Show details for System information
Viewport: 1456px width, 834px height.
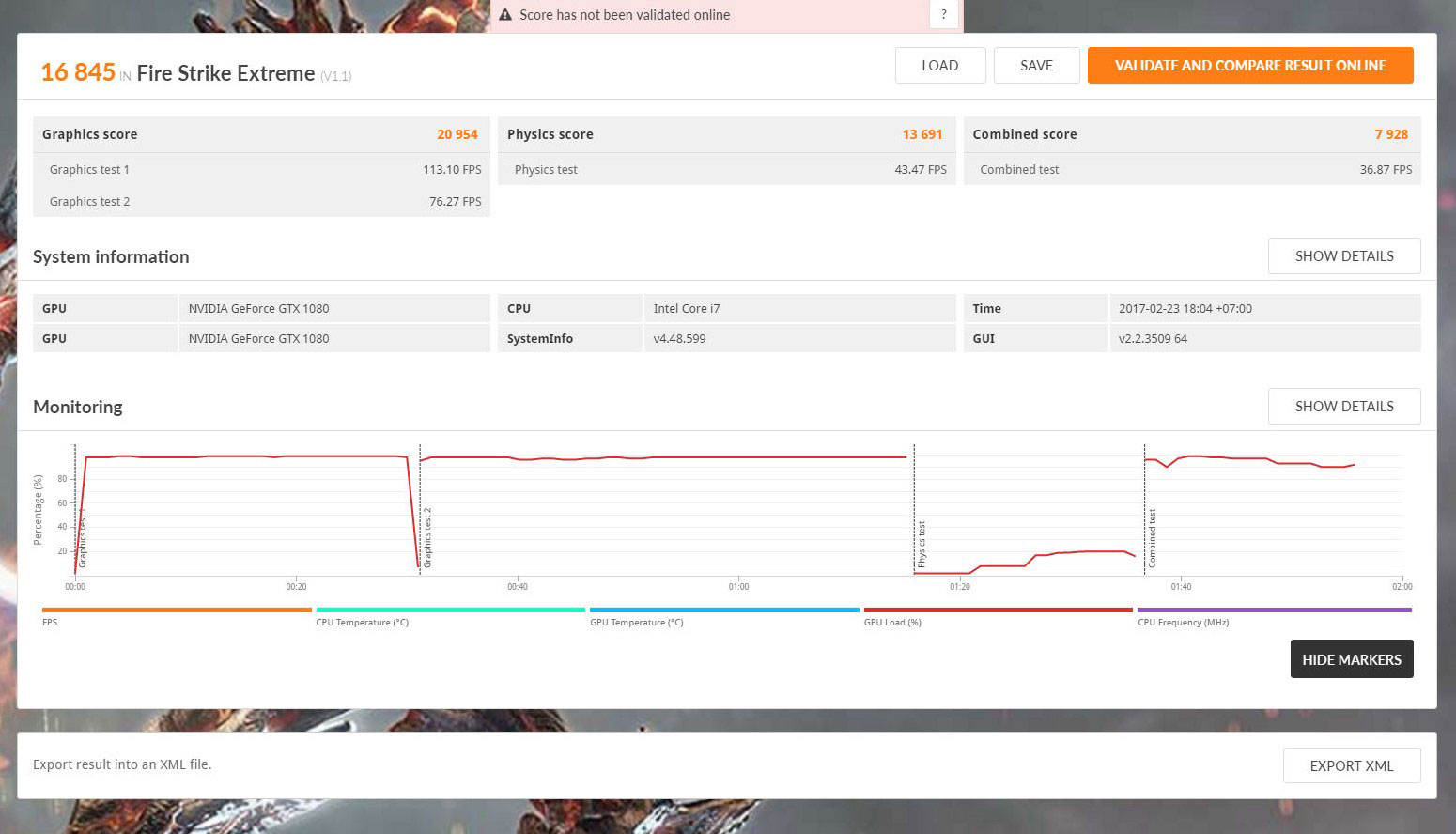click(1343, 256)
